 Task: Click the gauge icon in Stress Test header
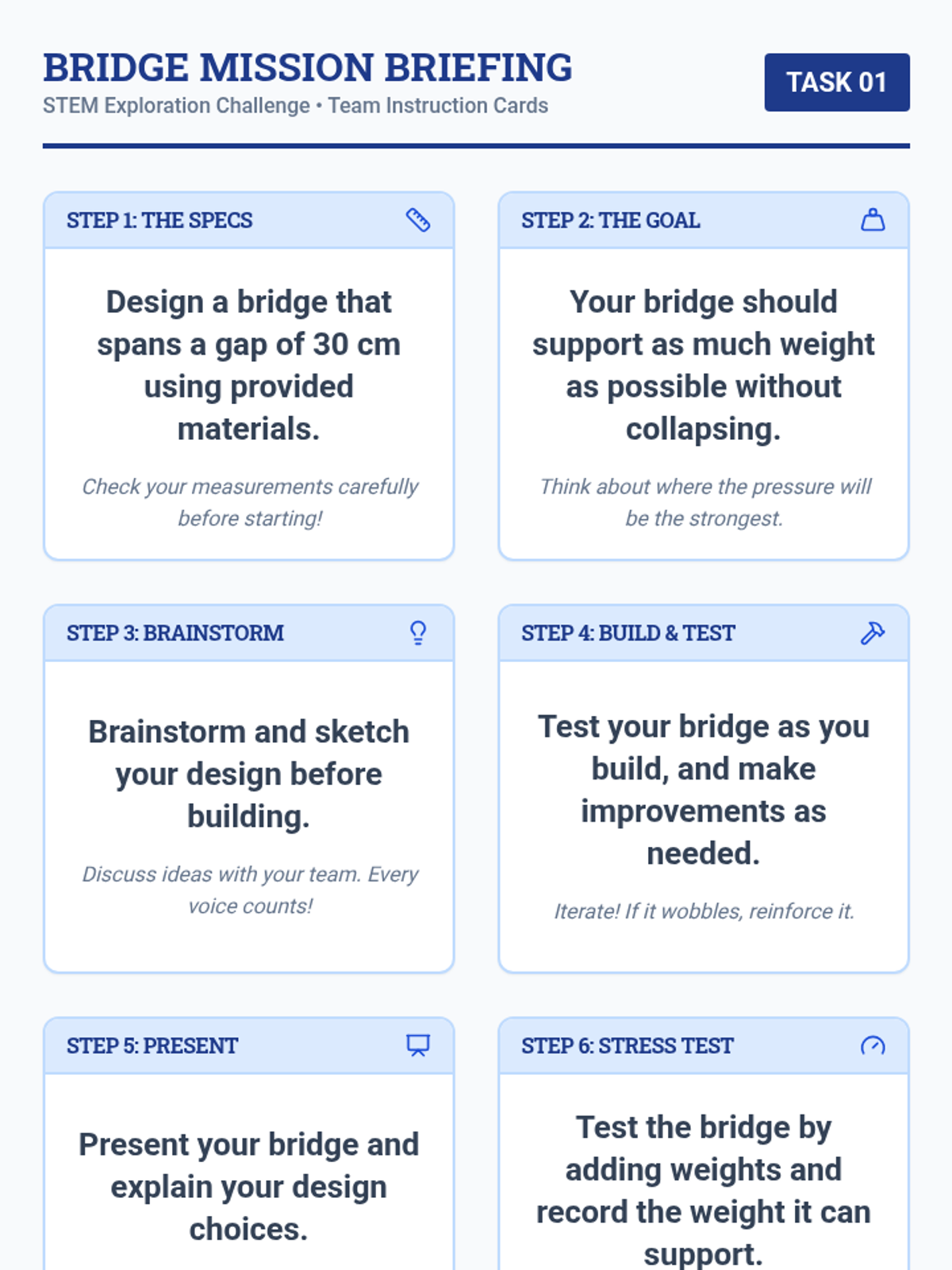pos(873,1045)
